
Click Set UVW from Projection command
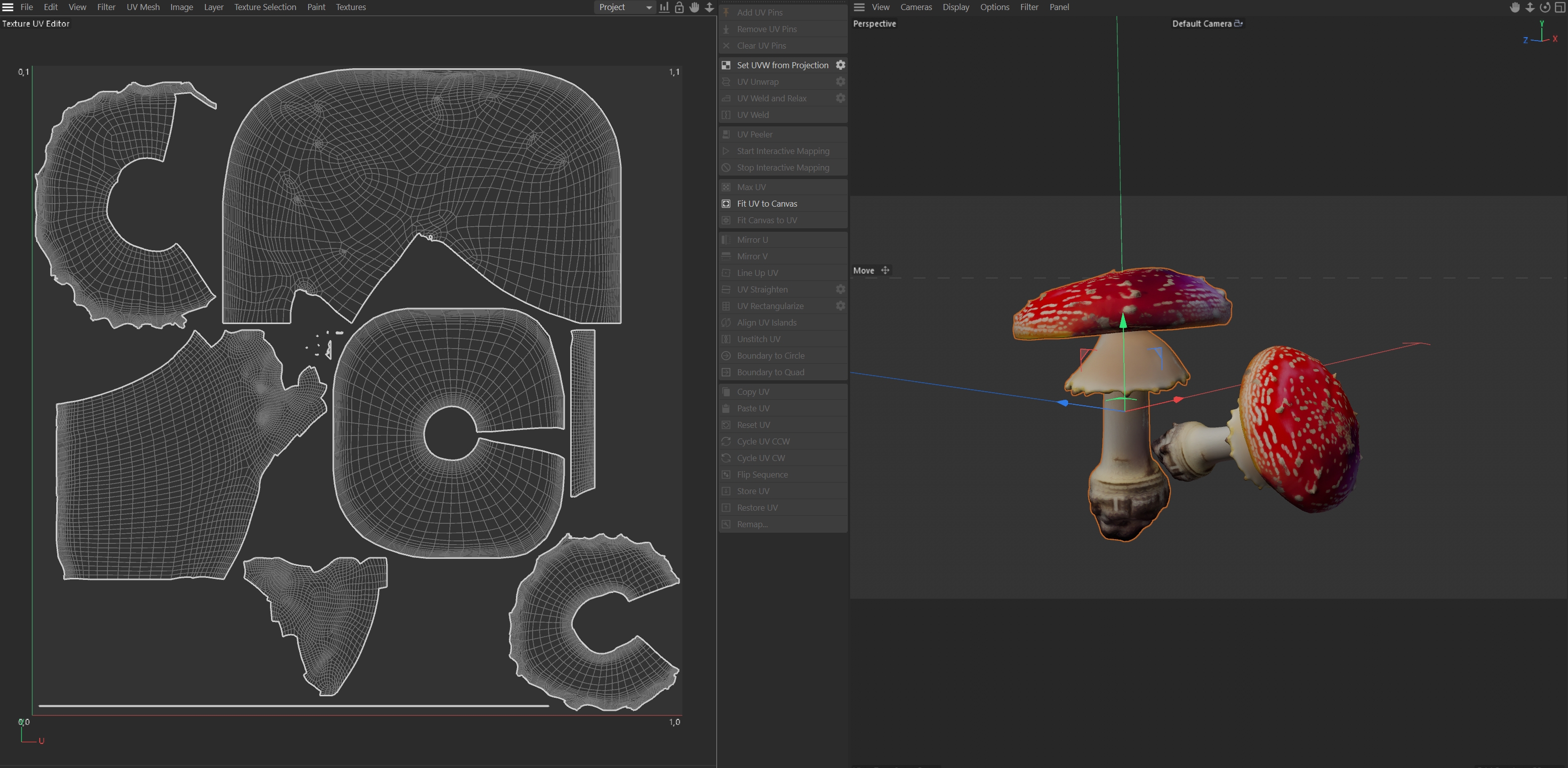coord(782,65)
